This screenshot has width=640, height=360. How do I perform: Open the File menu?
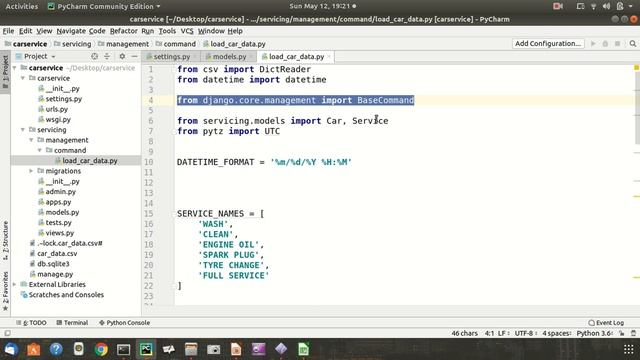click(8, 31)
